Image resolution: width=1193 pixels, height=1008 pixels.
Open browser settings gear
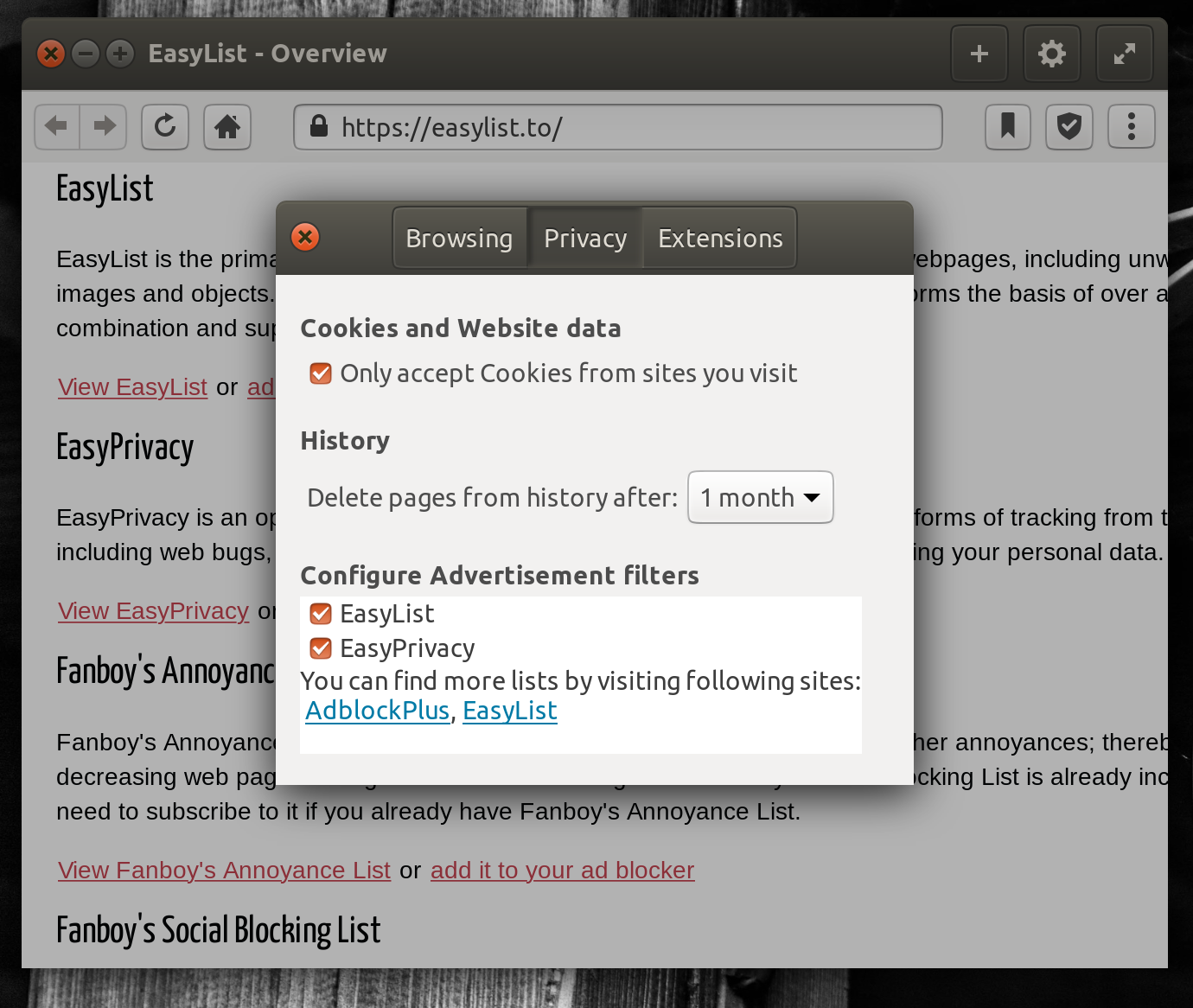pyautogui.click(x=1052, y=54)
